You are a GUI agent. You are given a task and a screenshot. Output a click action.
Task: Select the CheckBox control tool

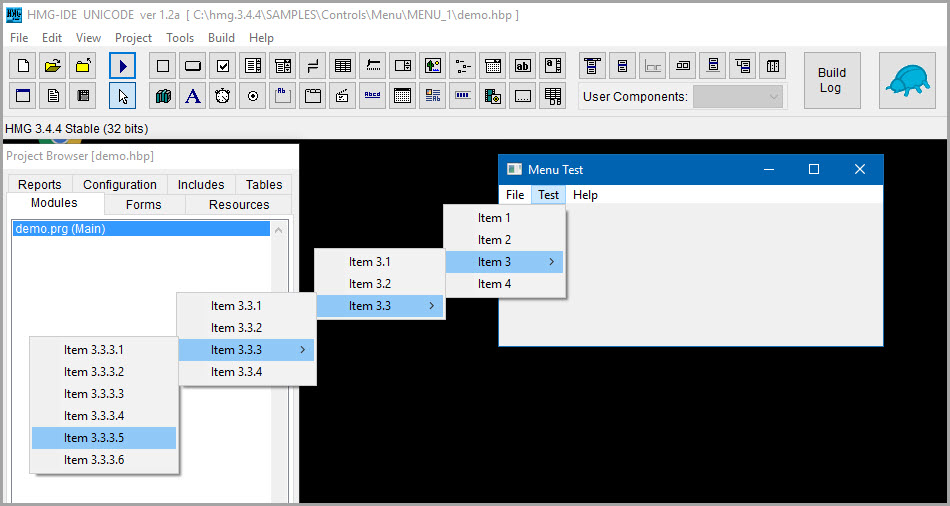click(222, 65)
